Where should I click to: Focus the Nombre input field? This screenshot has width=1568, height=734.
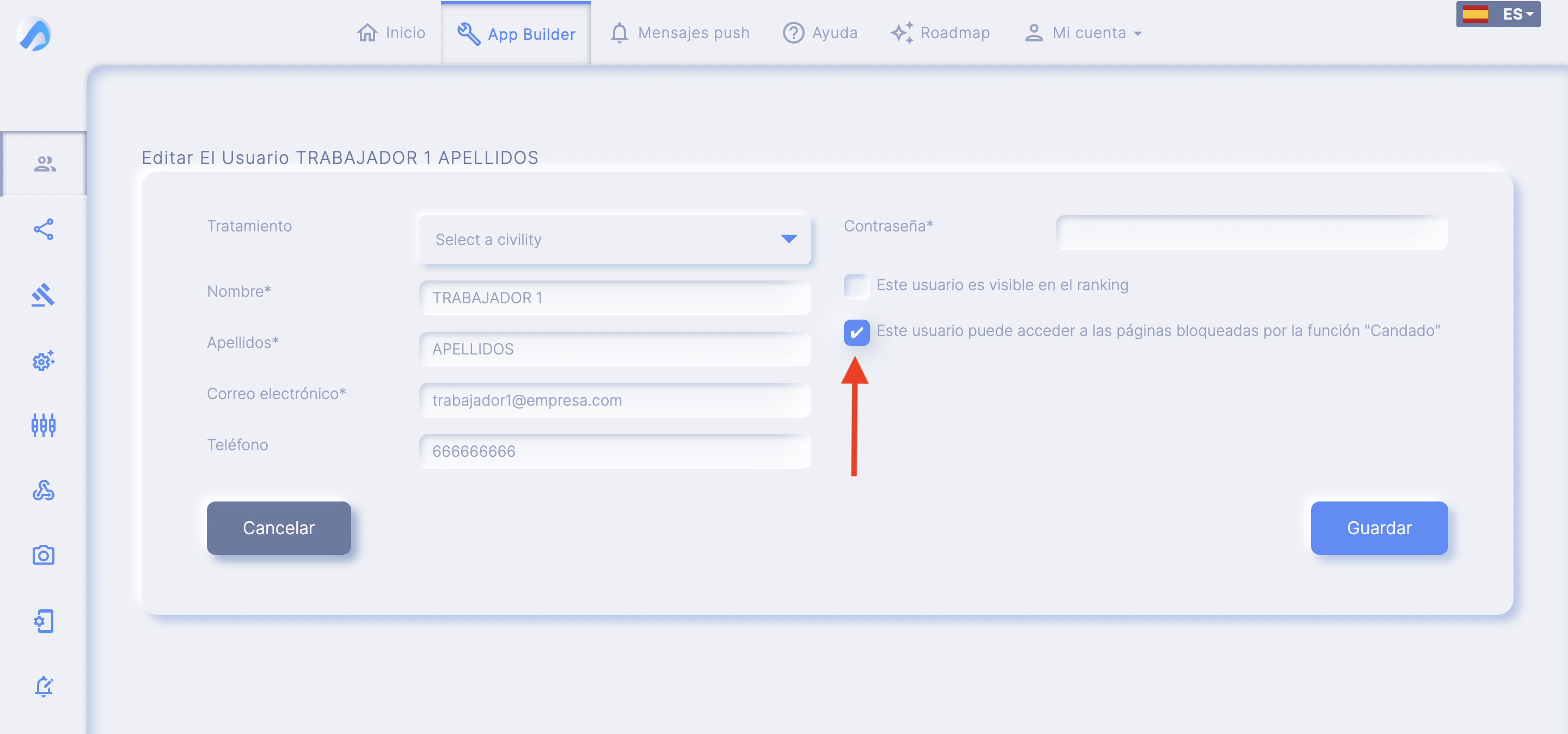(615, 298)
